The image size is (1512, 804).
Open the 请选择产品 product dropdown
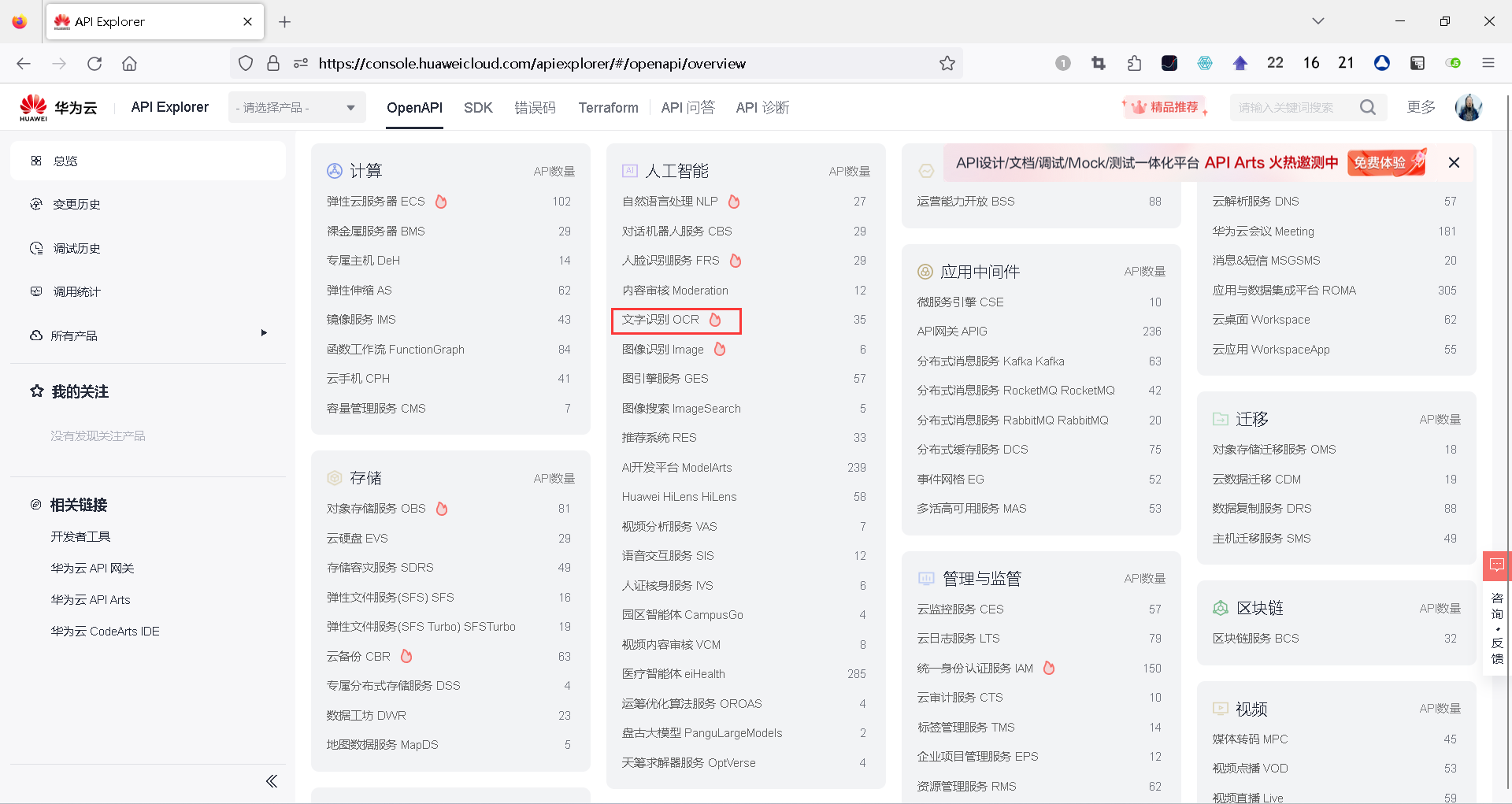[296, 107]
